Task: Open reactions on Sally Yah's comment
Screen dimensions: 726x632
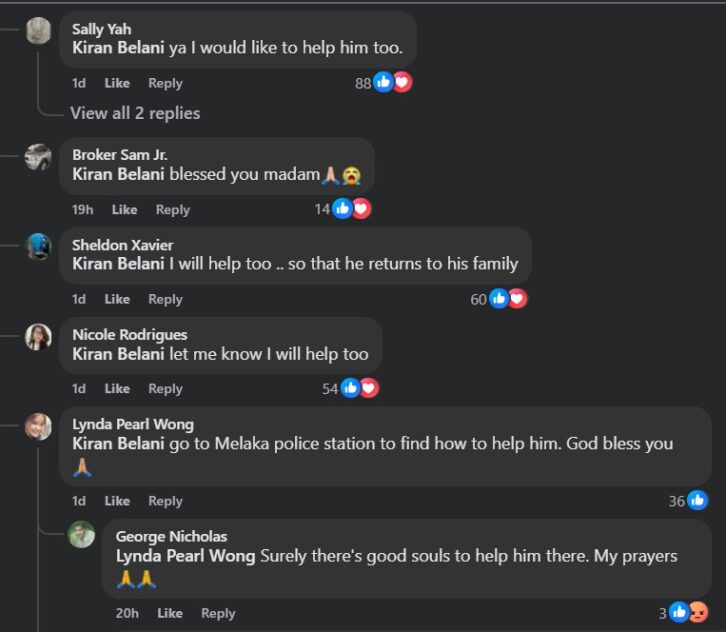Action: (383, 83)
